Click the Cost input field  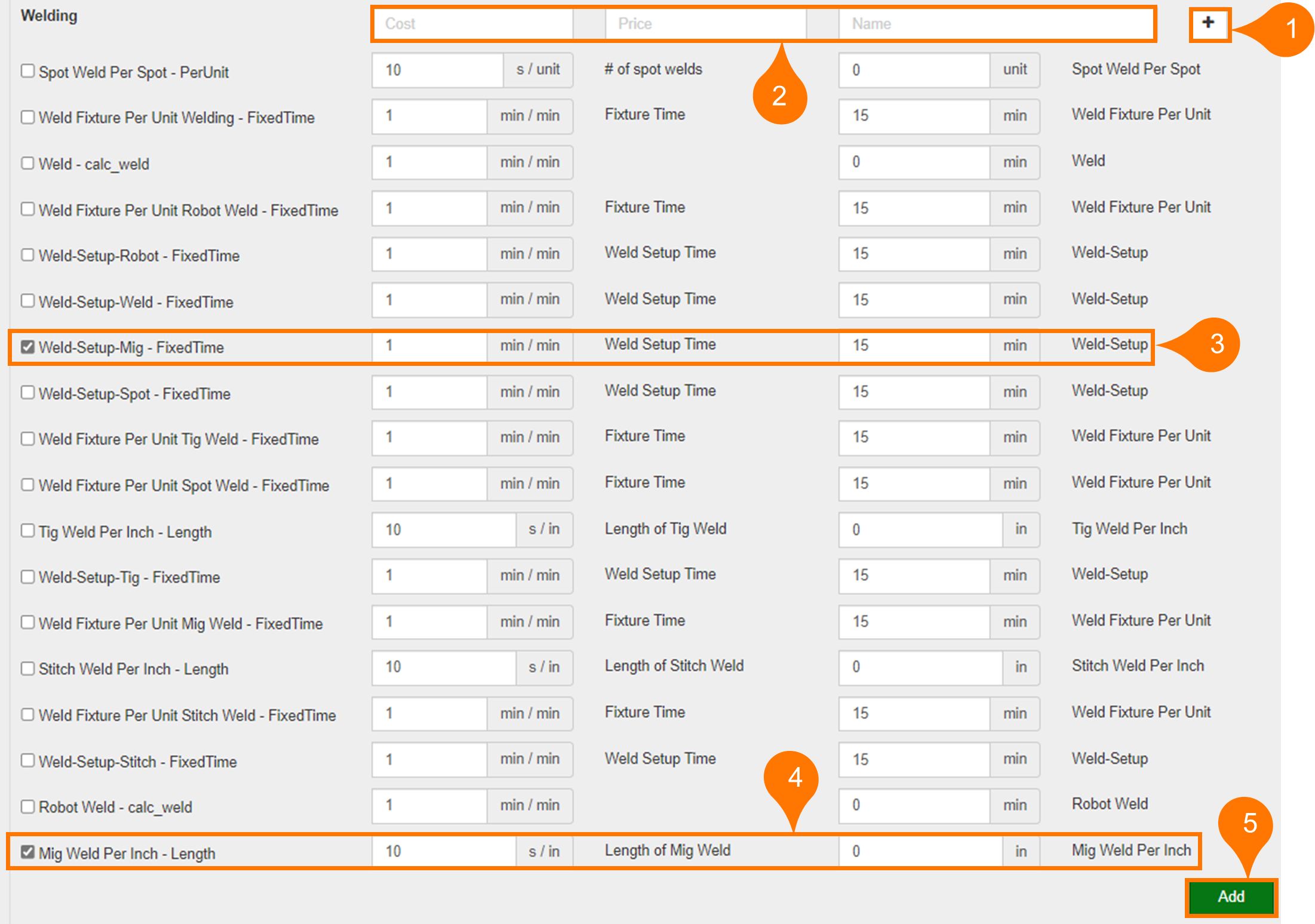(472, 24)
